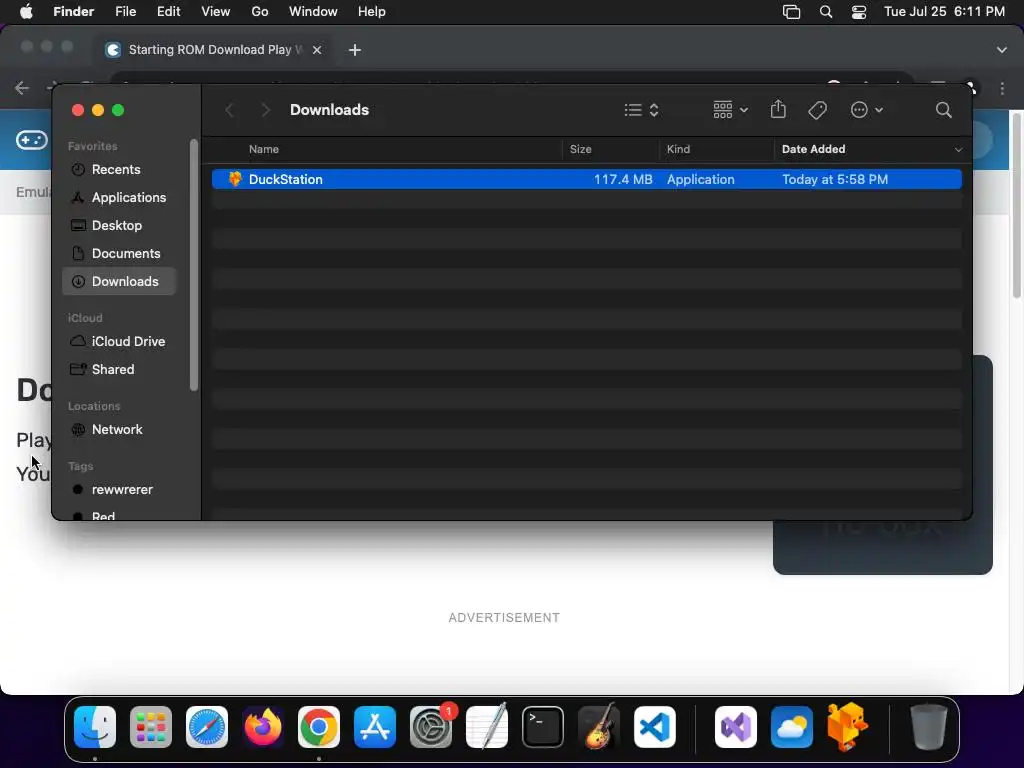The image size is (1024, 768).
Task: Open Terminal from the Dock
Action: [x=543, y=727]
